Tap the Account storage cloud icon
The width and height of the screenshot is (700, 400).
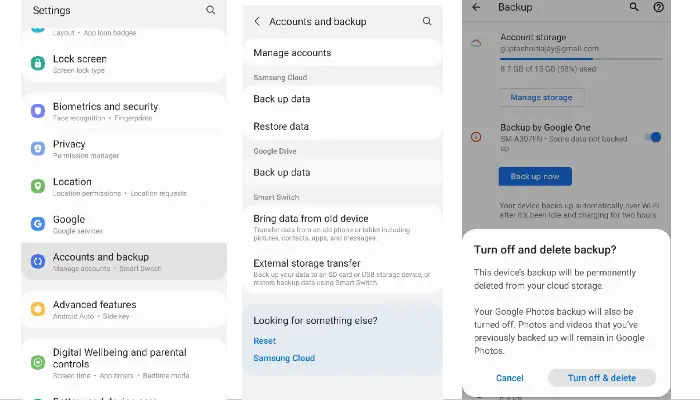pos(476,43)
